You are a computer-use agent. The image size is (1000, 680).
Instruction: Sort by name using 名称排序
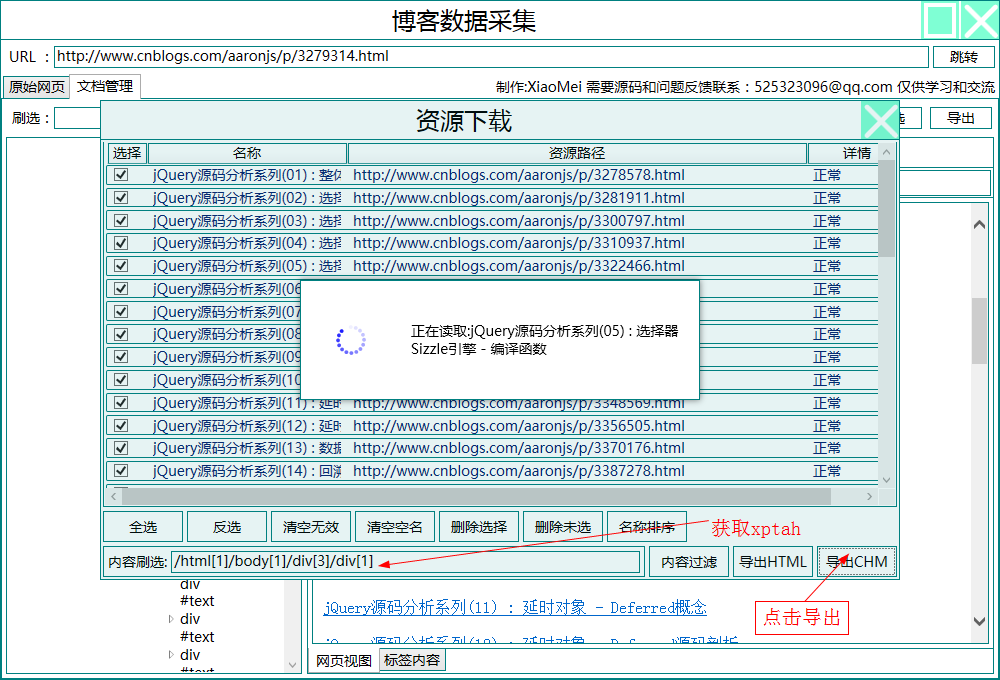coord(647,527)
